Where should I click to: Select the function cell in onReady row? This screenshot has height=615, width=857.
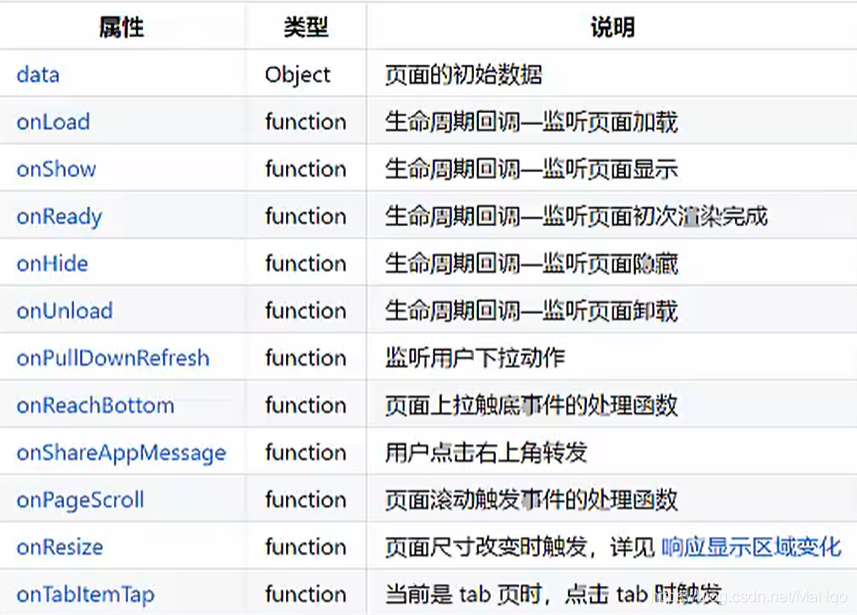pos(306,216)
